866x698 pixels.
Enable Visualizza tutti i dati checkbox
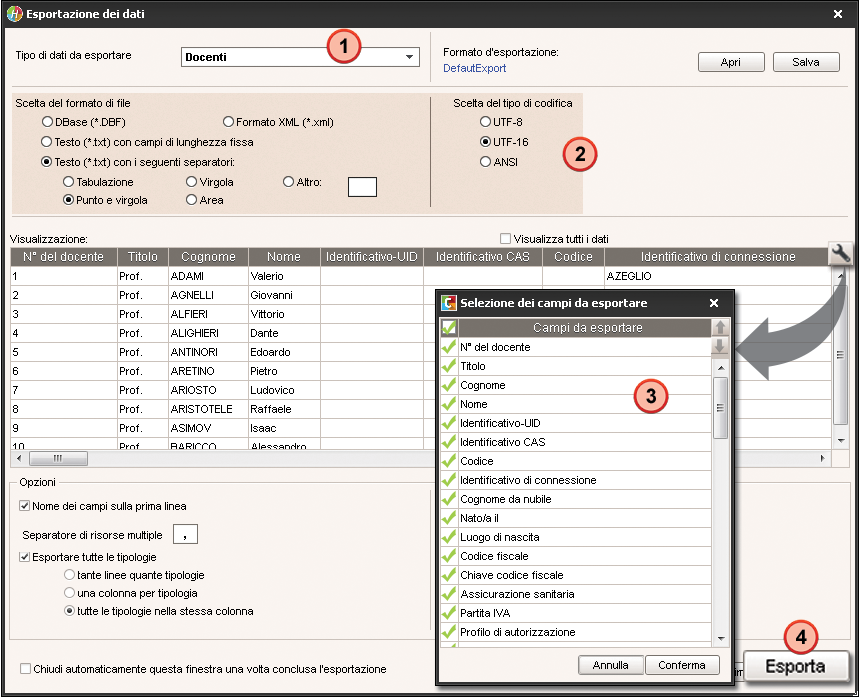(505, 239)
